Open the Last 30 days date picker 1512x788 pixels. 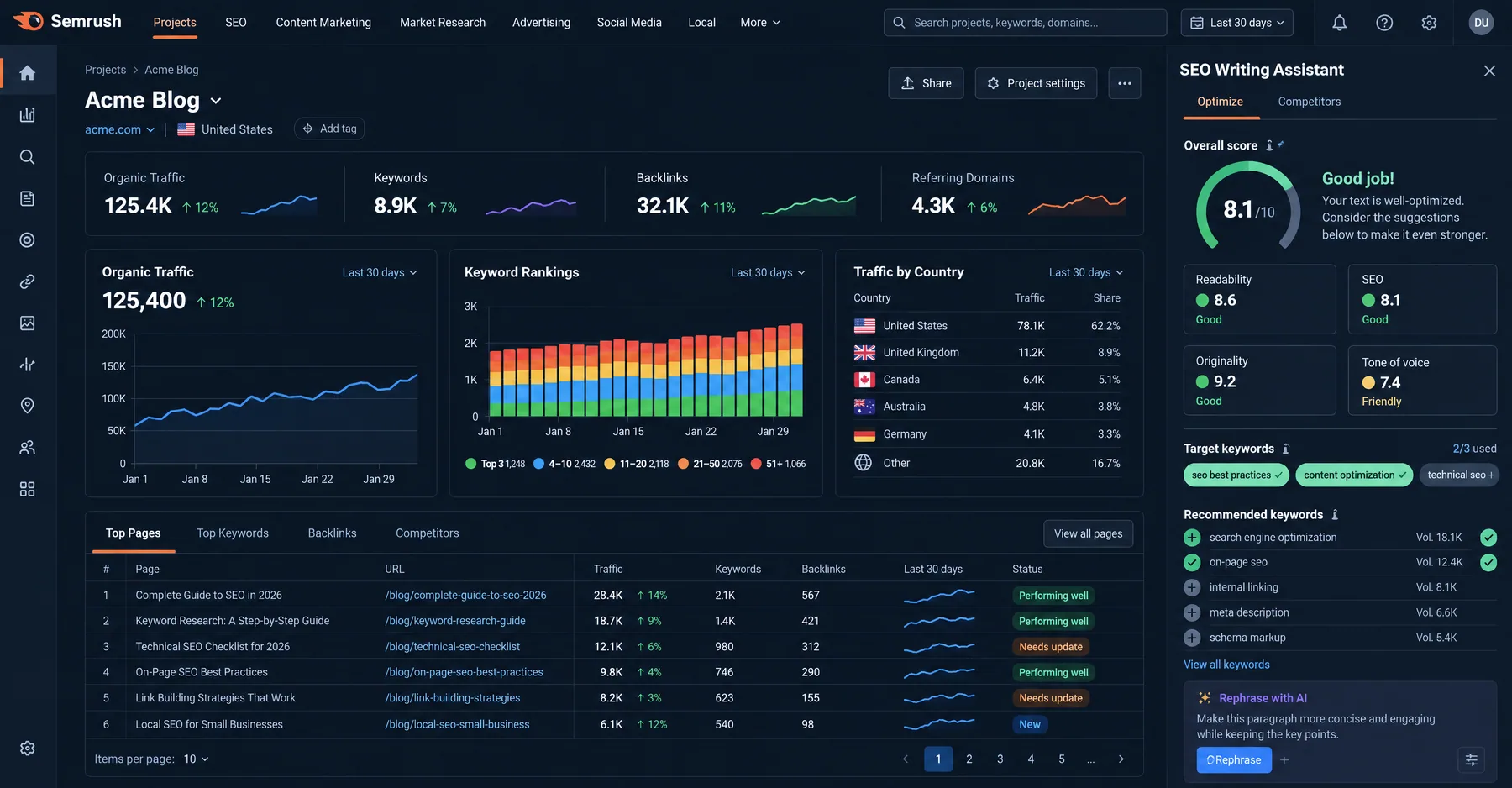[x=1237, y=23]
